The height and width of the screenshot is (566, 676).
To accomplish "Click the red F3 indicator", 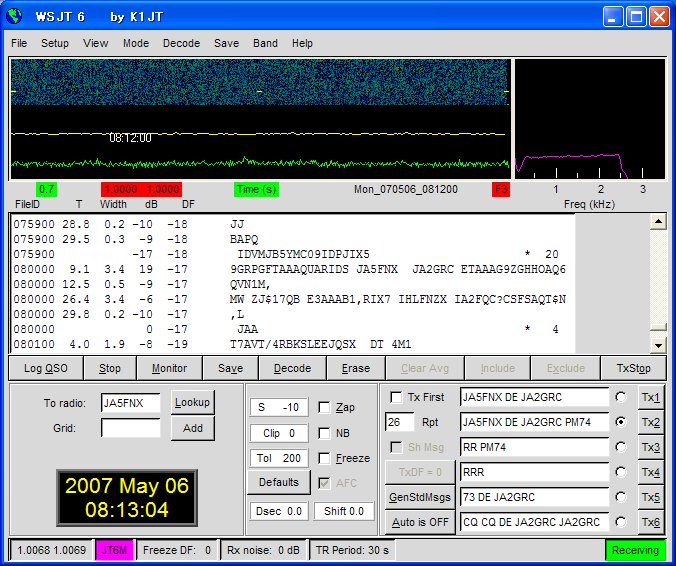I will pos(501,189).
